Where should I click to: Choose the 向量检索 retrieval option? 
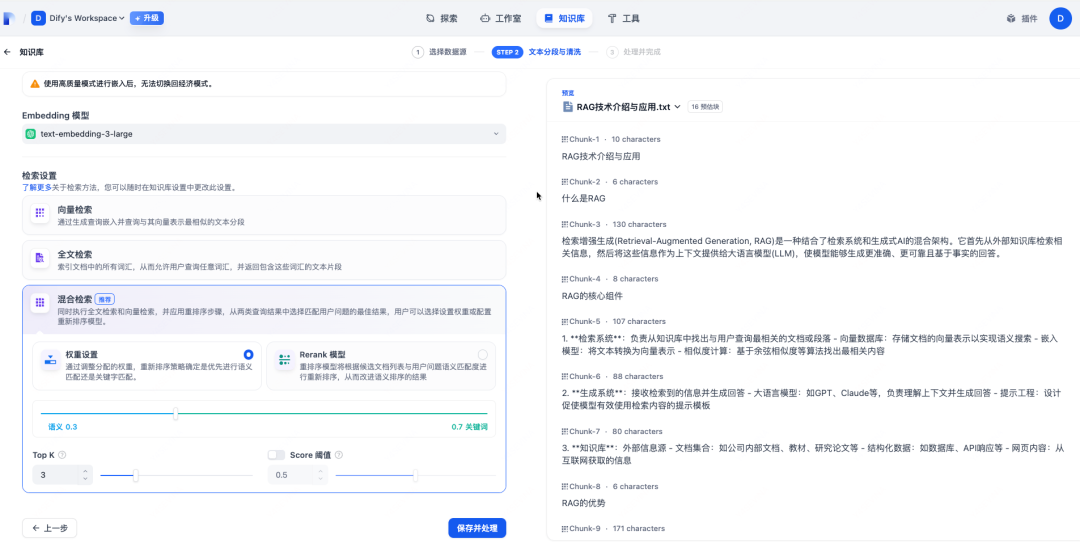coord(264,215)
